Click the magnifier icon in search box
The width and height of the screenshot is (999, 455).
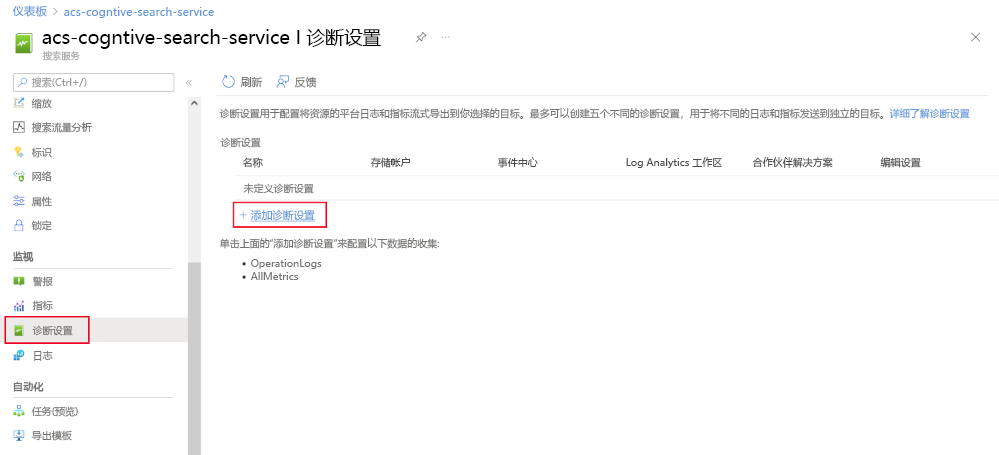click(23, 82)
